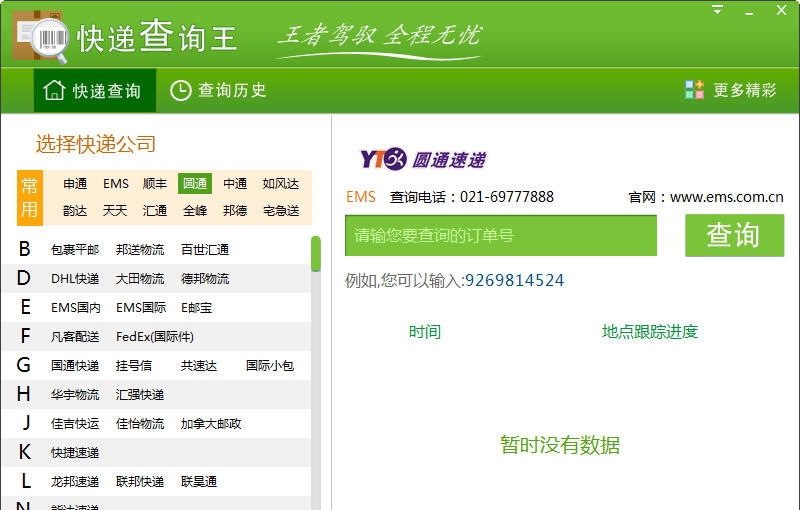Screen dimensions: 800x510
Task: Select 申通 in common couriers
Action: pos(75,184)
